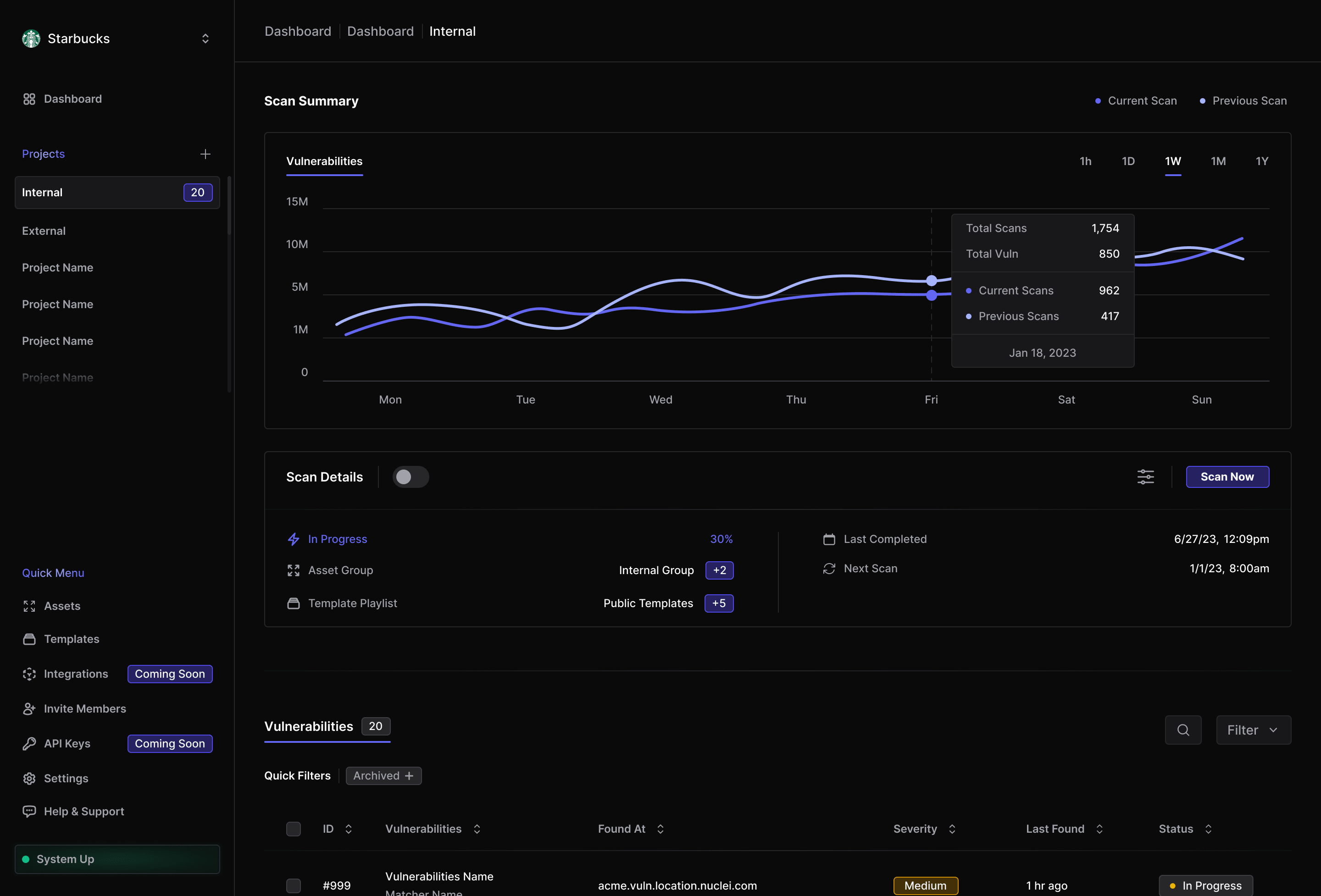Image resolution: width=1321 pixels, height=896 pixels.
Task: Click the Templates icon in Quick Menu
Action: [29, 639]
